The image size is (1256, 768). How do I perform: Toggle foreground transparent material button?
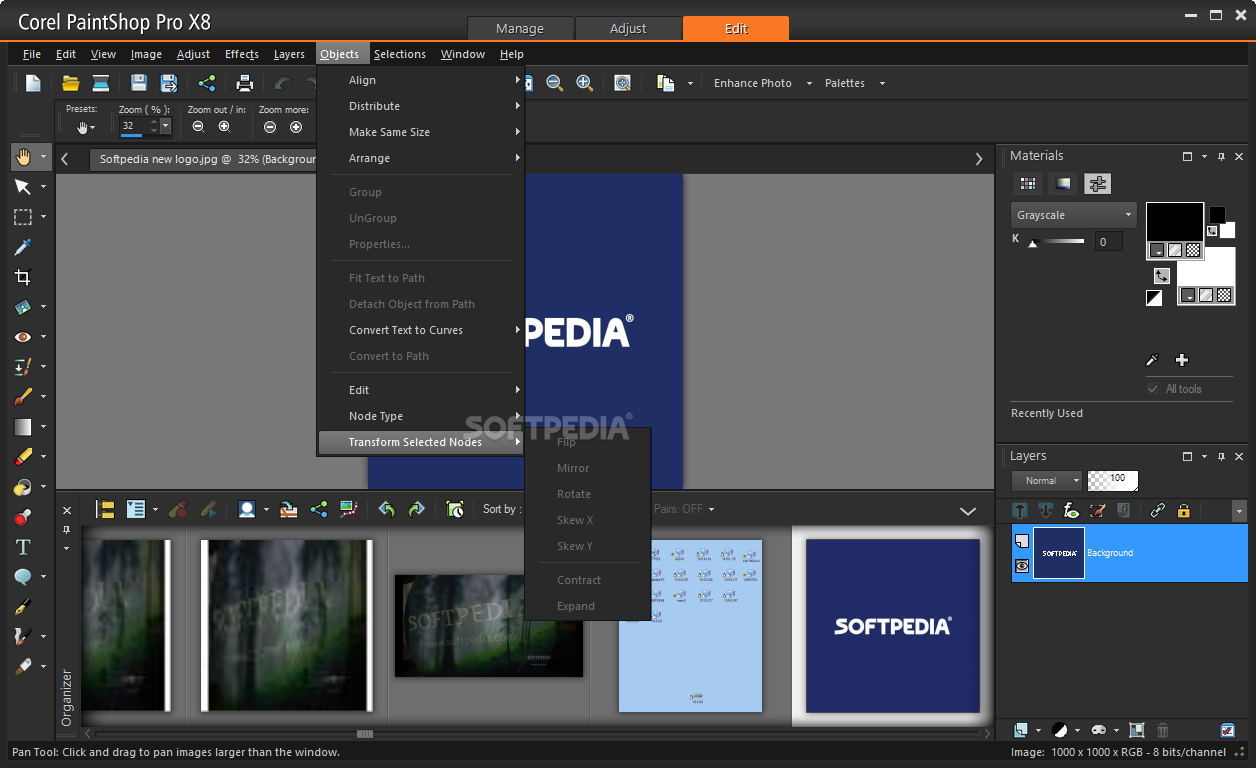[1193, 250]
